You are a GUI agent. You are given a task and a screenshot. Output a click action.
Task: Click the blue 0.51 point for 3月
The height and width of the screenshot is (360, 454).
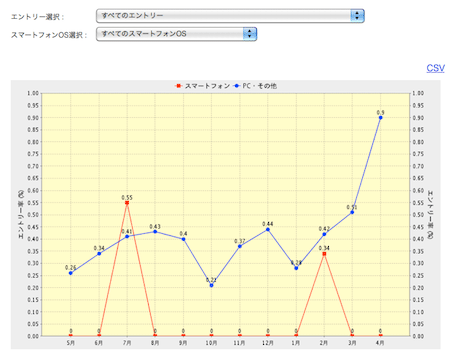pyautogui.click(x=352, y=212)
